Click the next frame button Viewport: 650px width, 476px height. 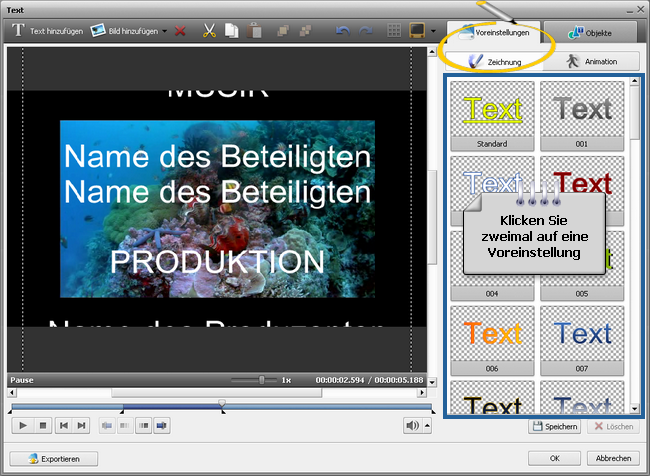pyautogui.click(x=81, y=425)
